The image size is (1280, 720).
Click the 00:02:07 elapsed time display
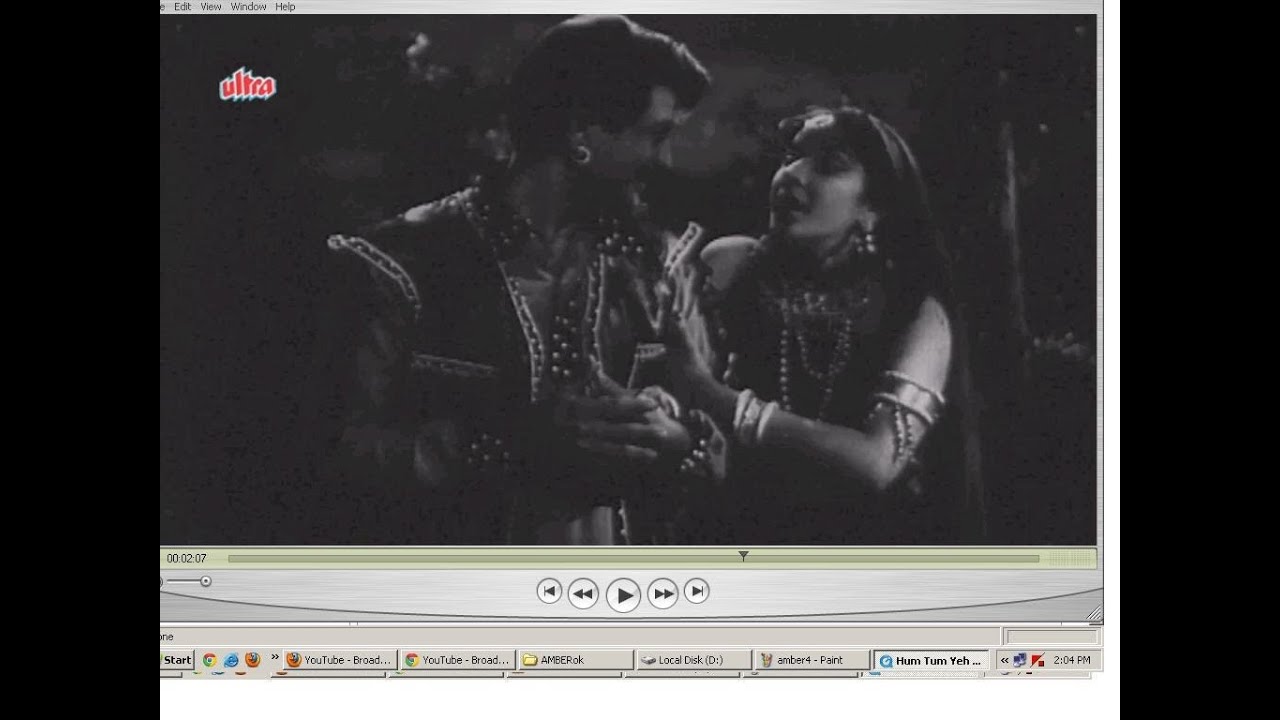(187, 559)
